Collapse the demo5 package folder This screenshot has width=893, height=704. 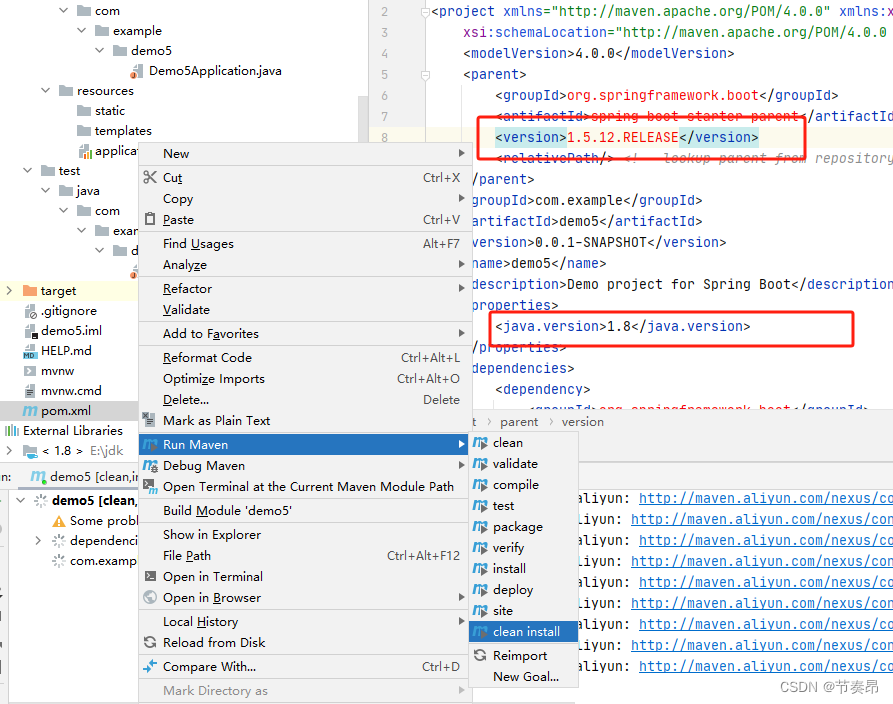click(x=100, y=50)
